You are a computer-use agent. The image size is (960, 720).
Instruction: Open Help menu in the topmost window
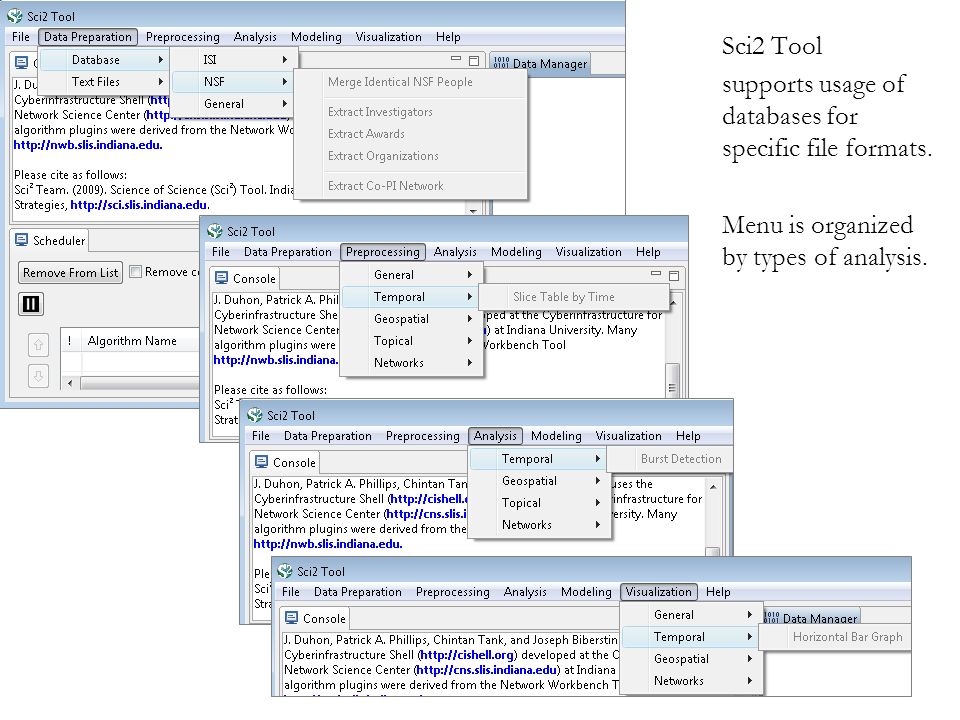(448, 37)
